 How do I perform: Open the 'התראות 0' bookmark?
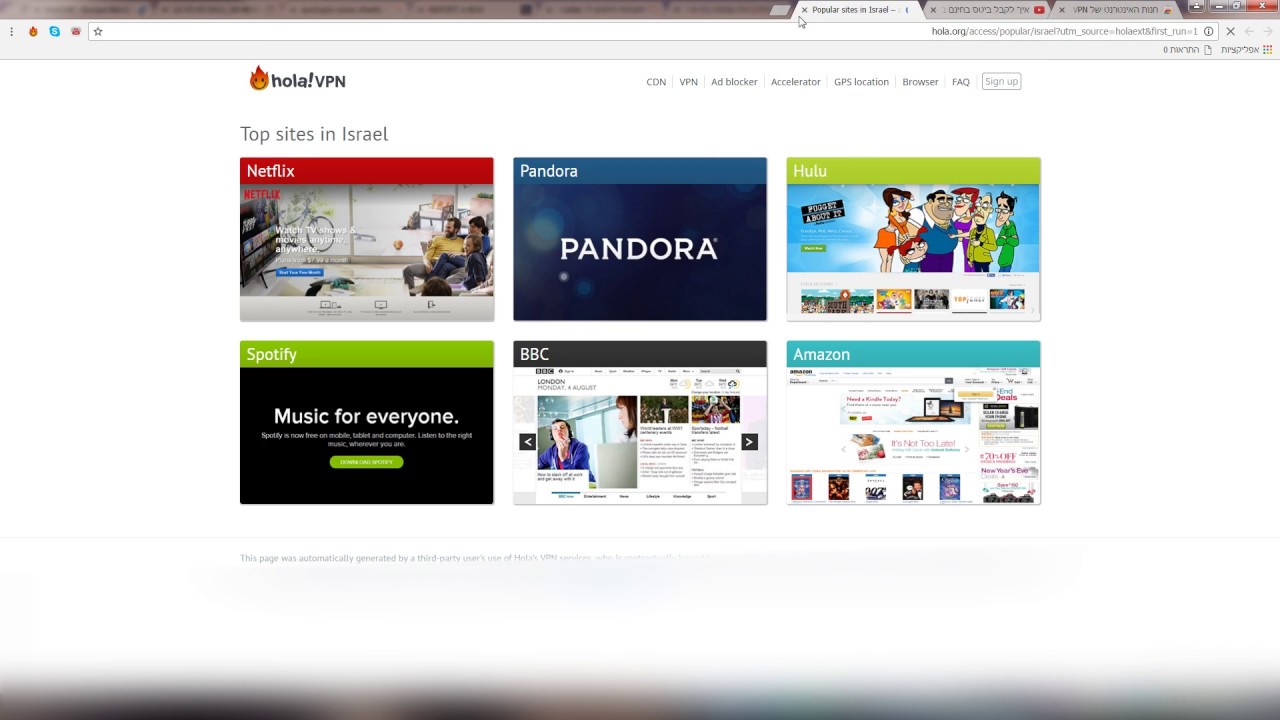point(1187,50)
